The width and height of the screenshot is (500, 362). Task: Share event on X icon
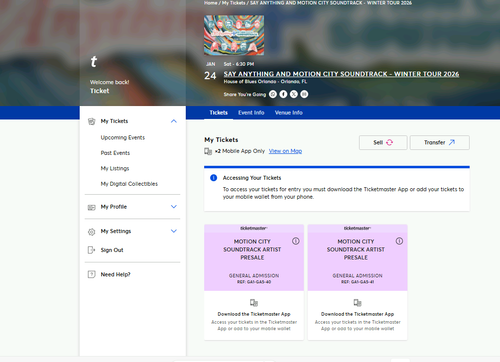[x=294, y=94]
